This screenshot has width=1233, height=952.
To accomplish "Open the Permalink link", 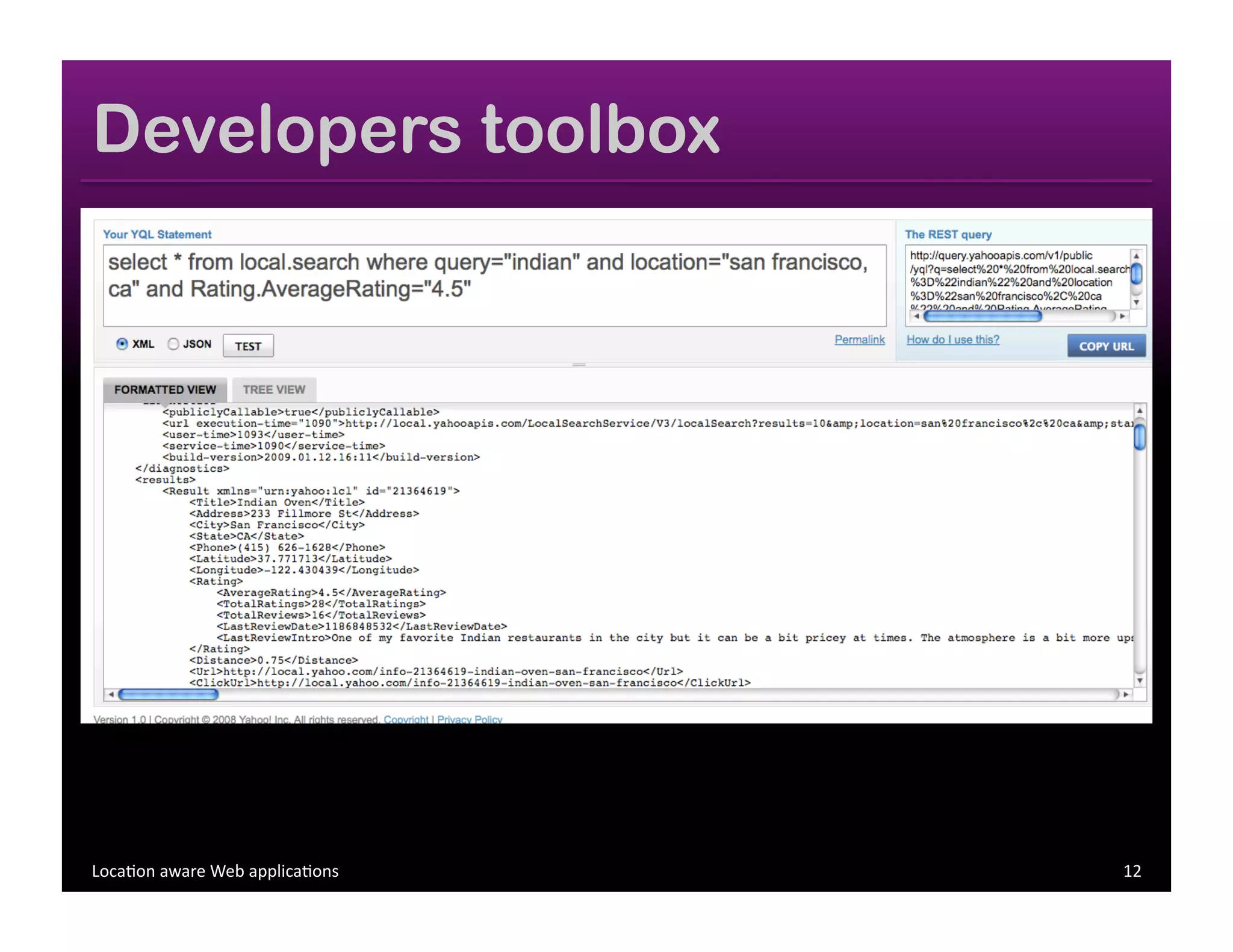I will point(859,339).
